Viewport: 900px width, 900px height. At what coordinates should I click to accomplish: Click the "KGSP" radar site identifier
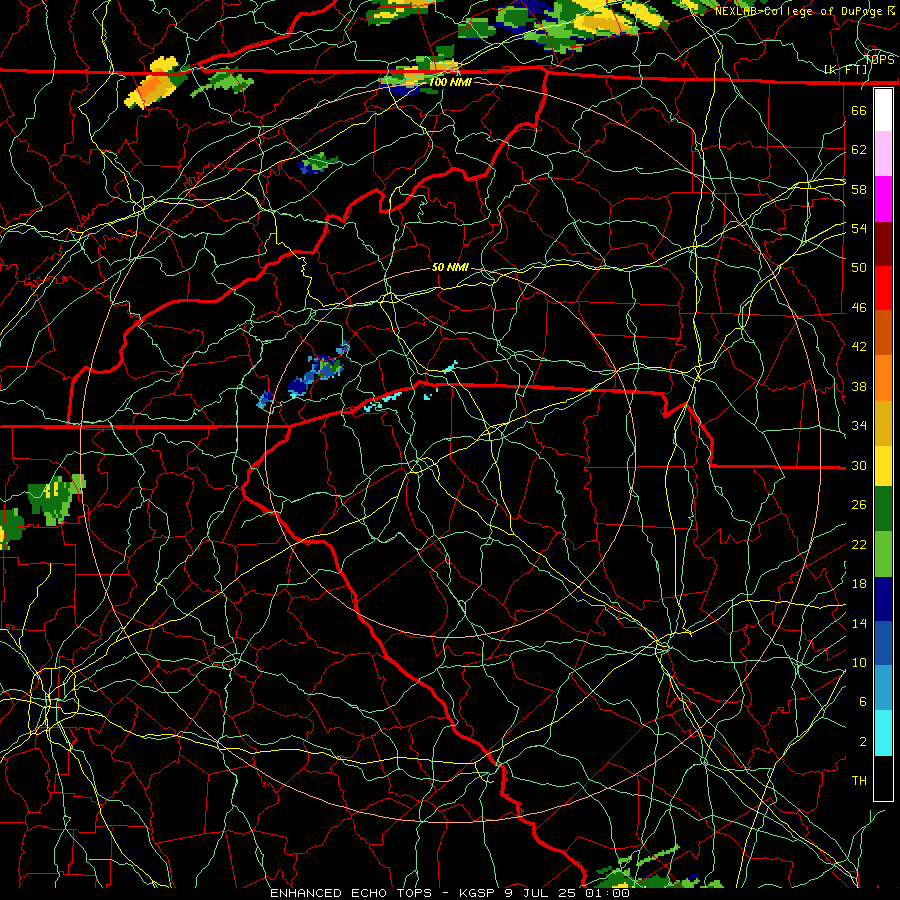click(x=479, y=893)
